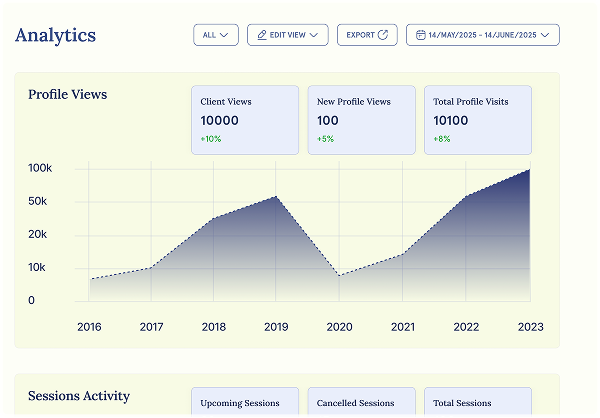
Task: Click the export share icon
Action: pyautogui.click(x=384, y=35)
